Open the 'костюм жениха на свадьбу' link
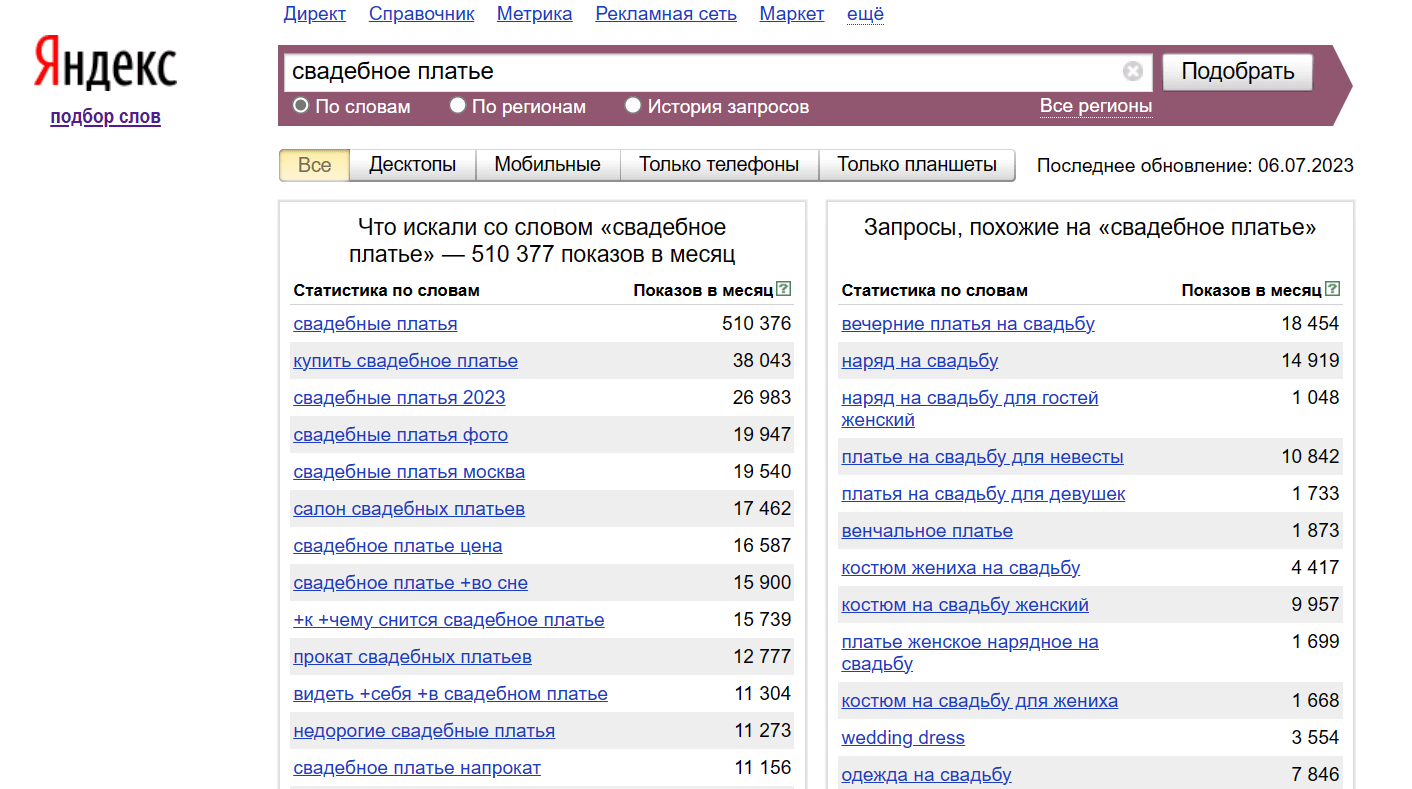This screenshot has width=1412, height=789. (961, 568)
